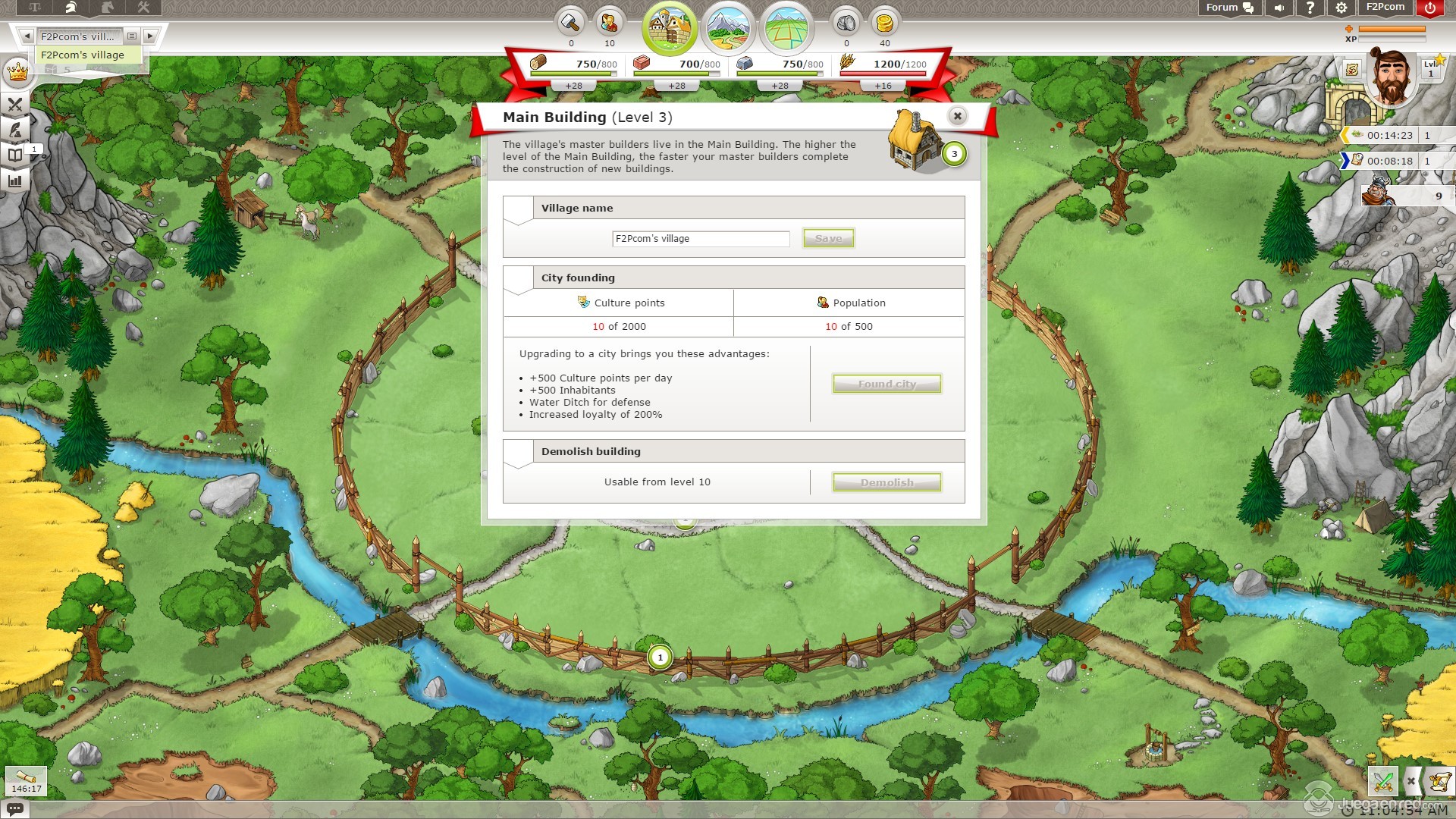Open the crossed swords combat menu
This screenshot has width=1456, height=819.
click(x=15, y=105)
